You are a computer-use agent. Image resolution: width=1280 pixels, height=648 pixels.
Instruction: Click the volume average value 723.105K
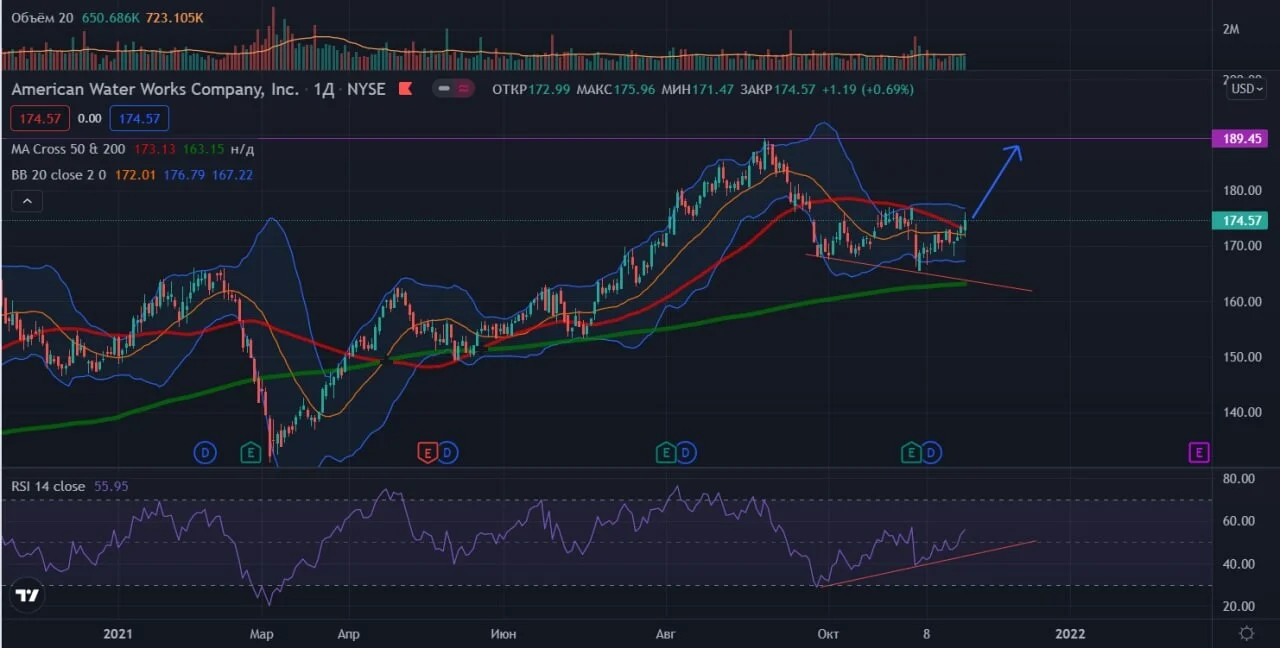pyautogui.click(x=175, y=18)
